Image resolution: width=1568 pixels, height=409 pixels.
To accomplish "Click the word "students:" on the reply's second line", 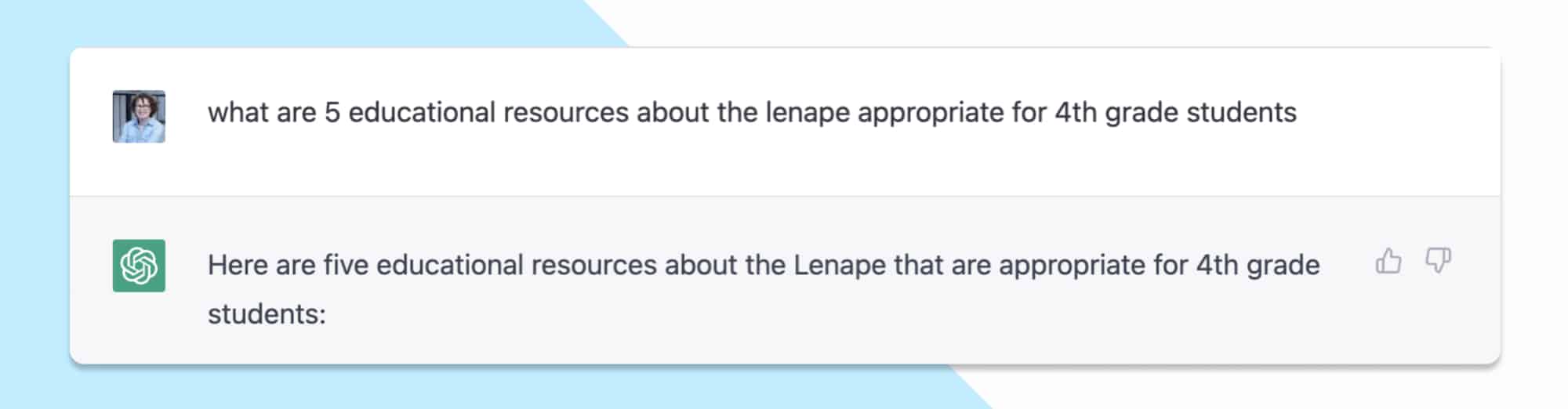I will (x=267, y=314).
